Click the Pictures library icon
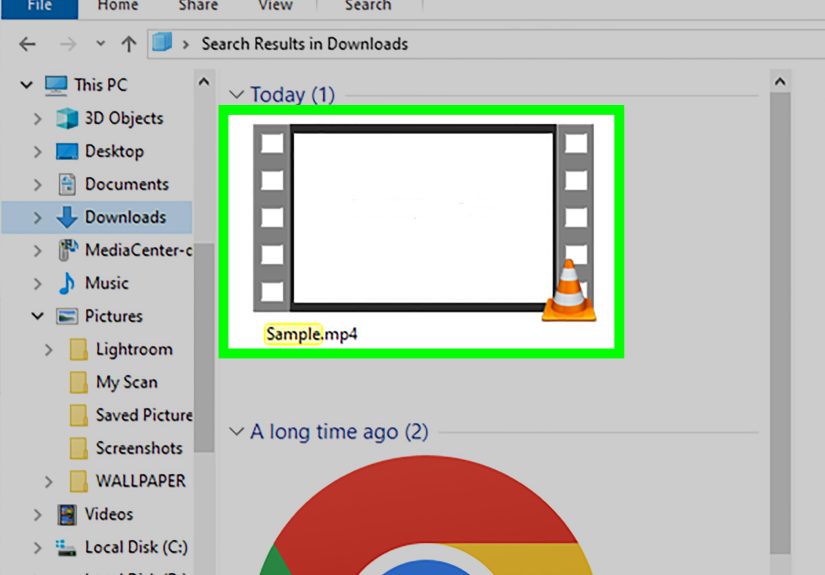 67,316
